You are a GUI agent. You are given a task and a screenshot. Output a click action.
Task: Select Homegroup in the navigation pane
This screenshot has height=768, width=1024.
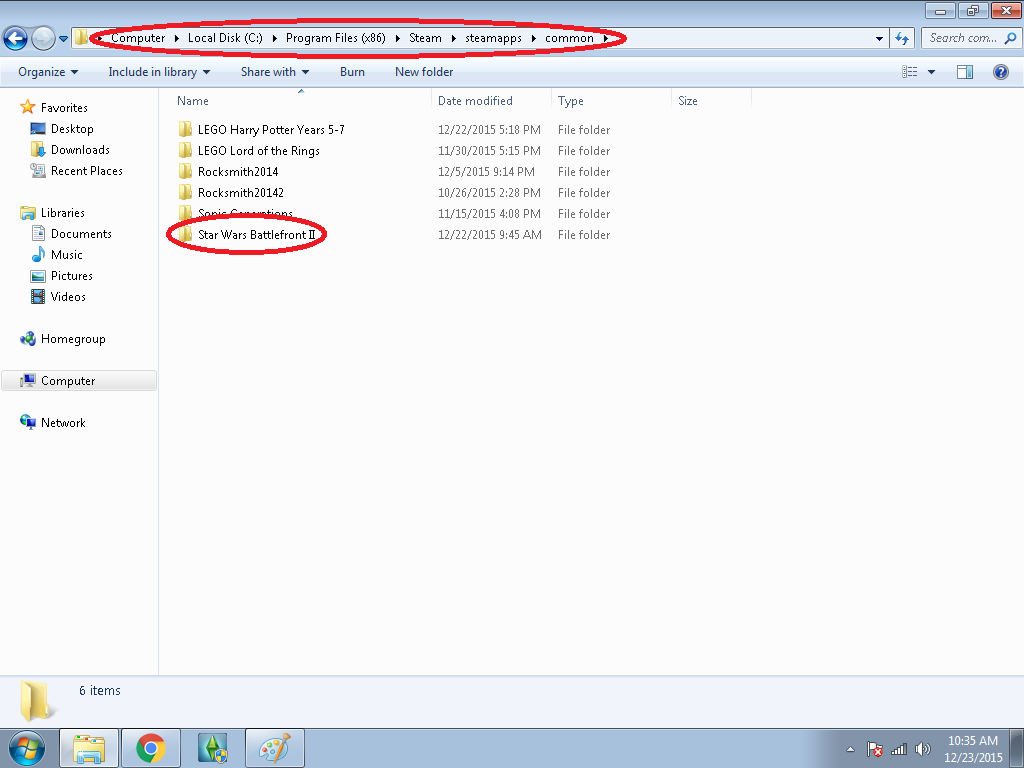coord(73,339)
